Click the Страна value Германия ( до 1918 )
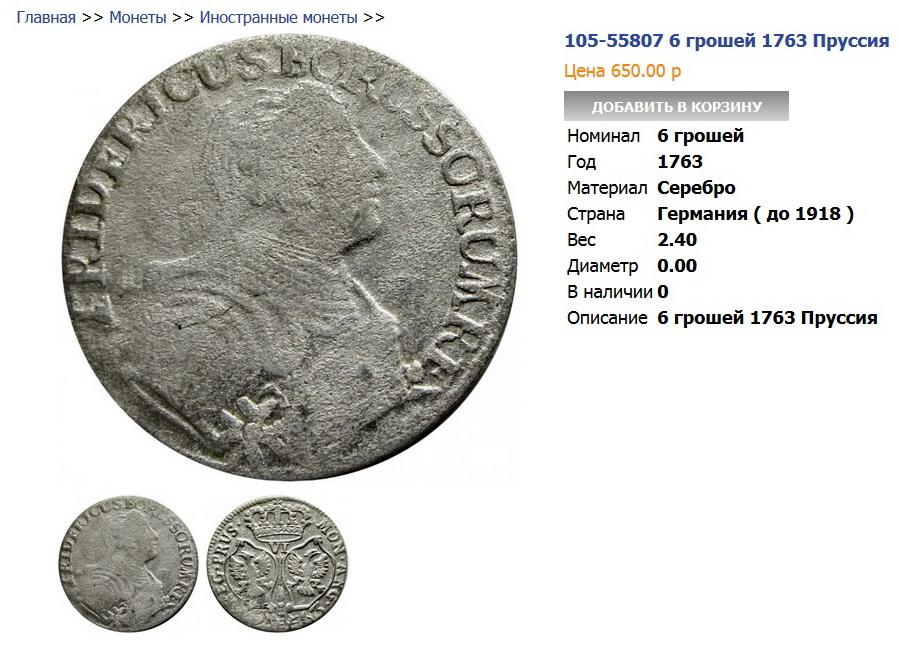The image size is (899, 648). point(756,214)
